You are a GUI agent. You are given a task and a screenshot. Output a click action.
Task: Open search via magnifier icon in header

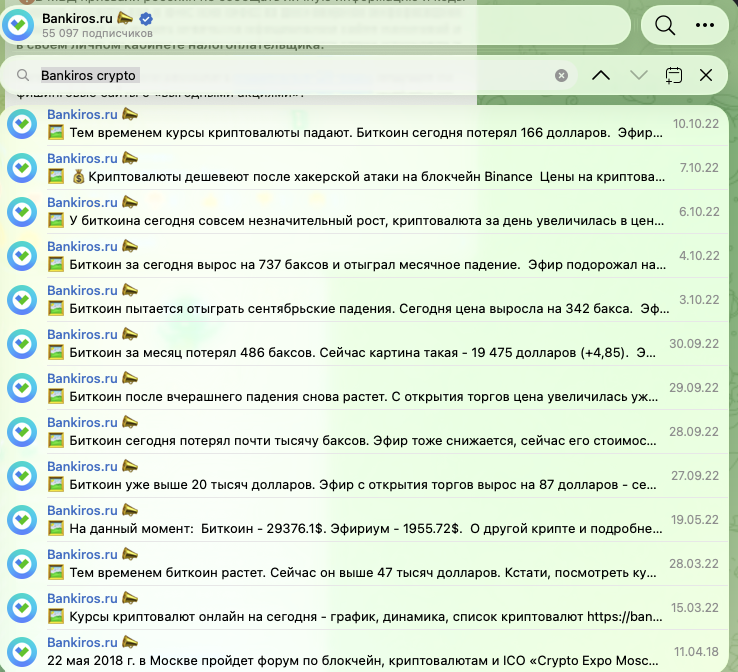[665, 25]
